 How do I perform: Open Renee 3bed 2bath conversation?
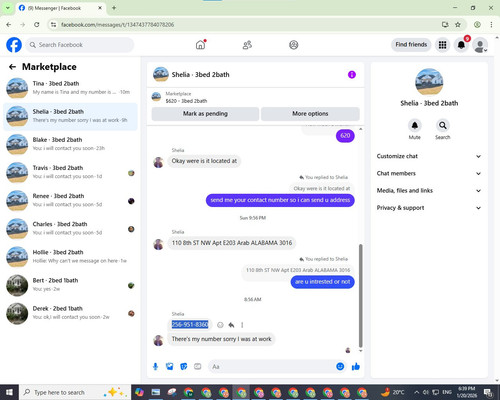coord(70,201)
